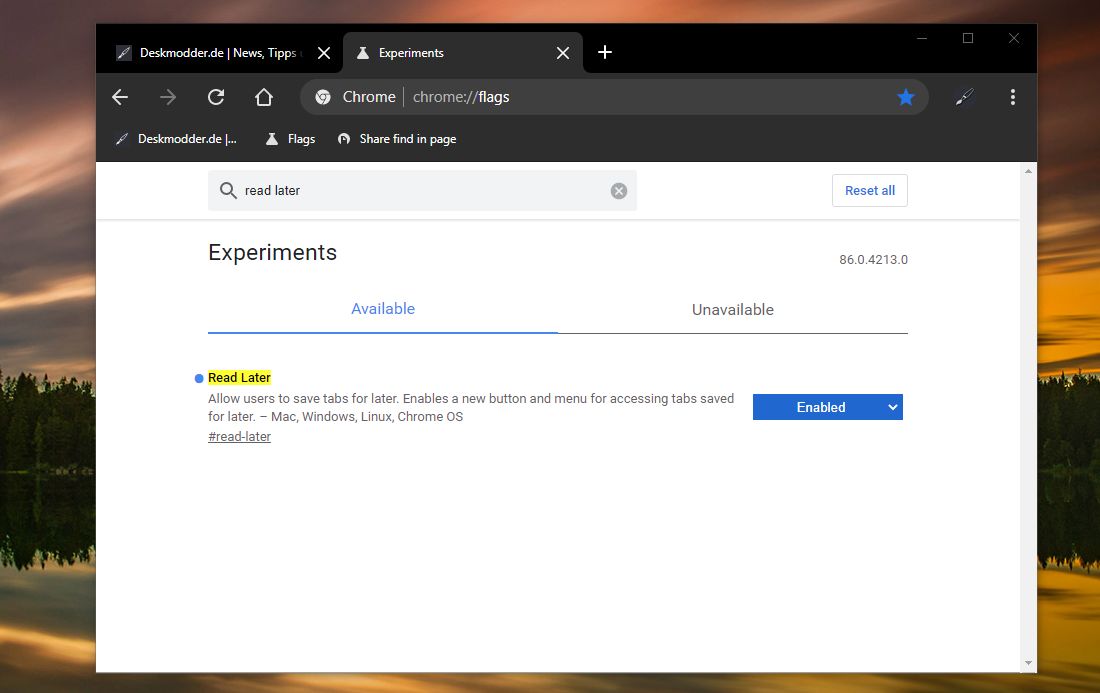The width and height of the screenshot is (1100, 693).
Task: Switch to the Available flags tab
Action: pos(383,309)
